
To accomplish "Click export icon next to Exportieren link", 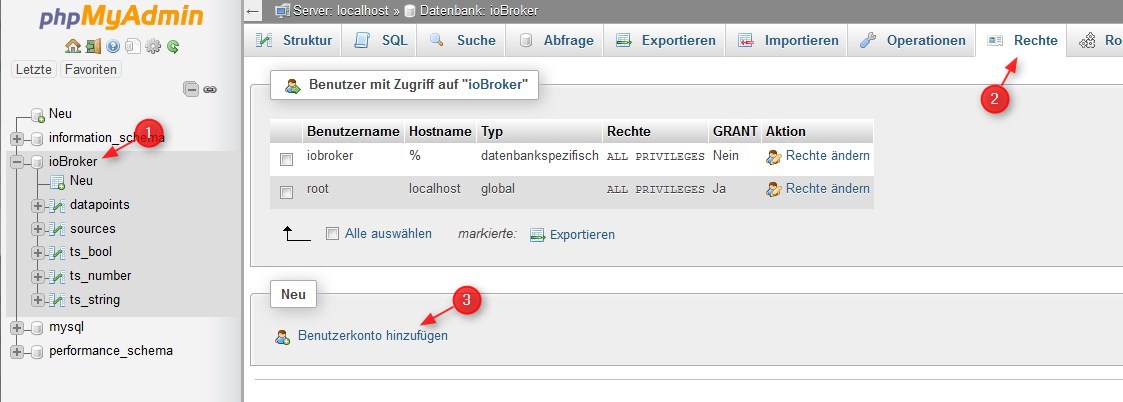I will 538,235.
